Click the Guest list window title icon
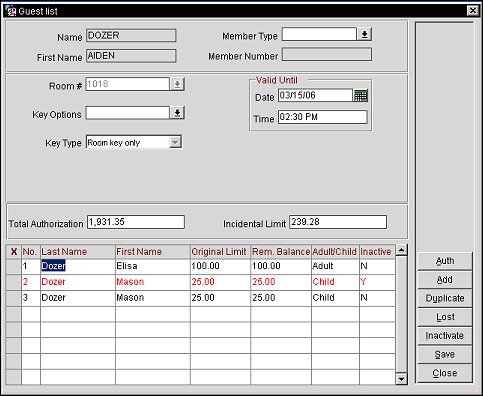 coord(10,11)
